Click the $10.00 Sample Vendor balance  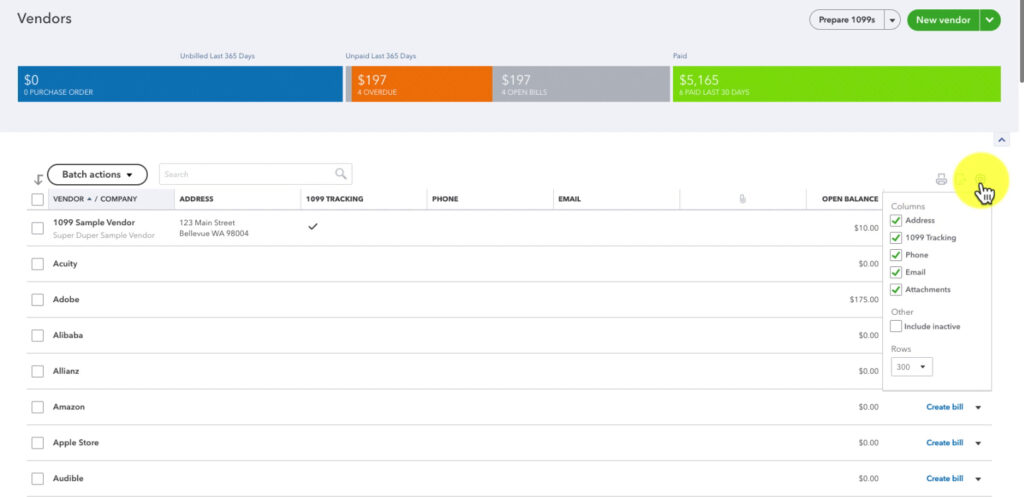[x=867, y=228]
